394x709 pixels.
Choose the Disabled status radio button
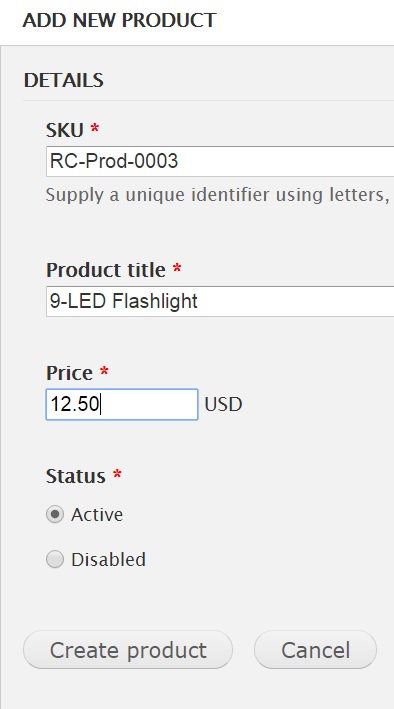point(55,560)
